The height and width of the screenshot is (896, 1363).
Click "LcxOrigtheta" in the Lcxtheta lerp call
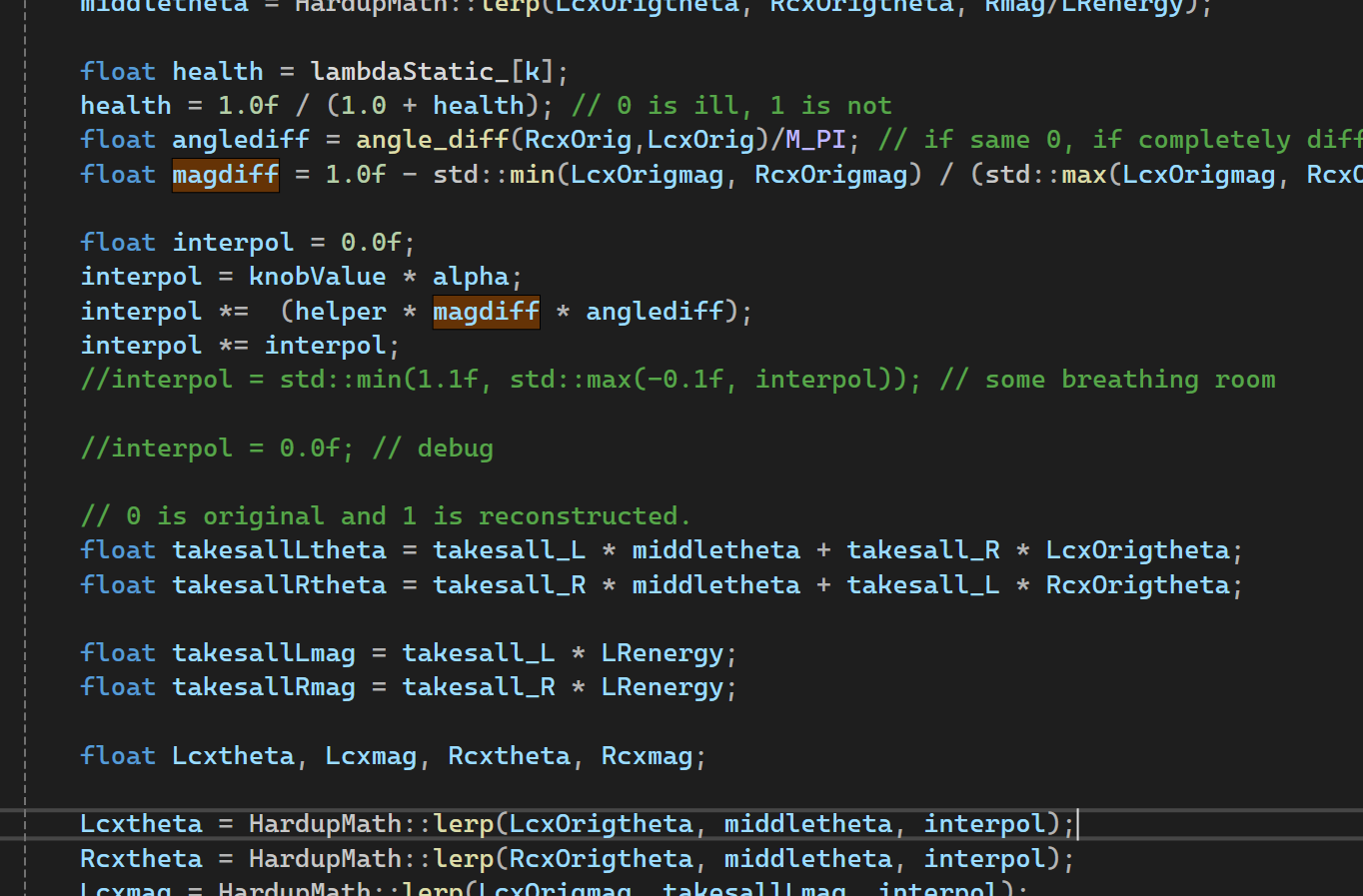602,824
